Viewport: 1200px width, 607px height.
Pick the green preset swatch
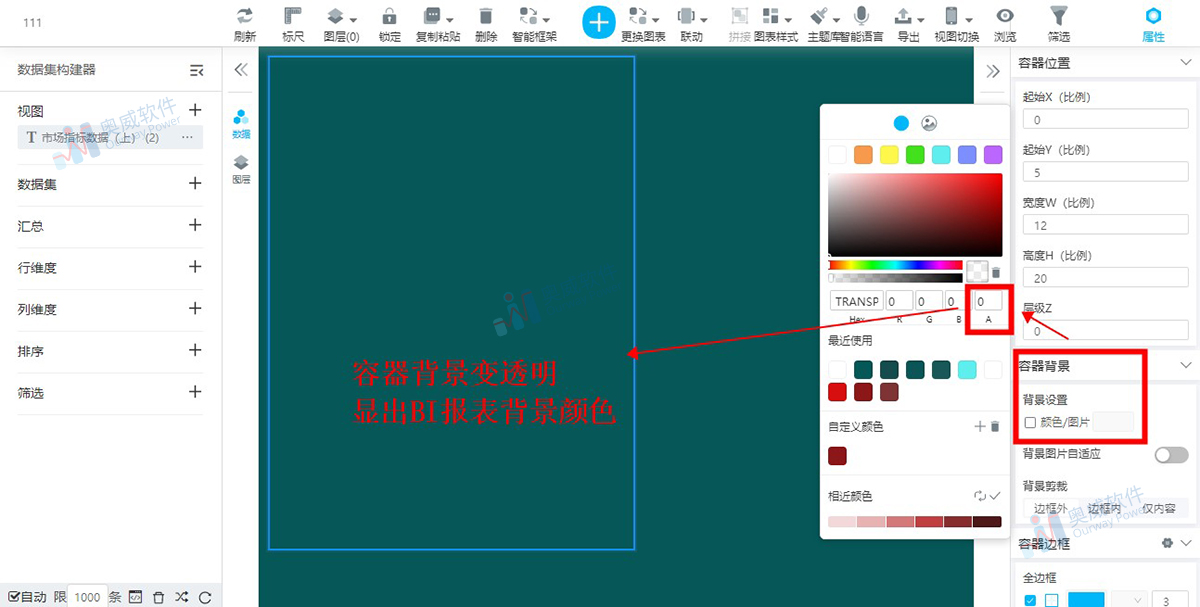[915, 154]
